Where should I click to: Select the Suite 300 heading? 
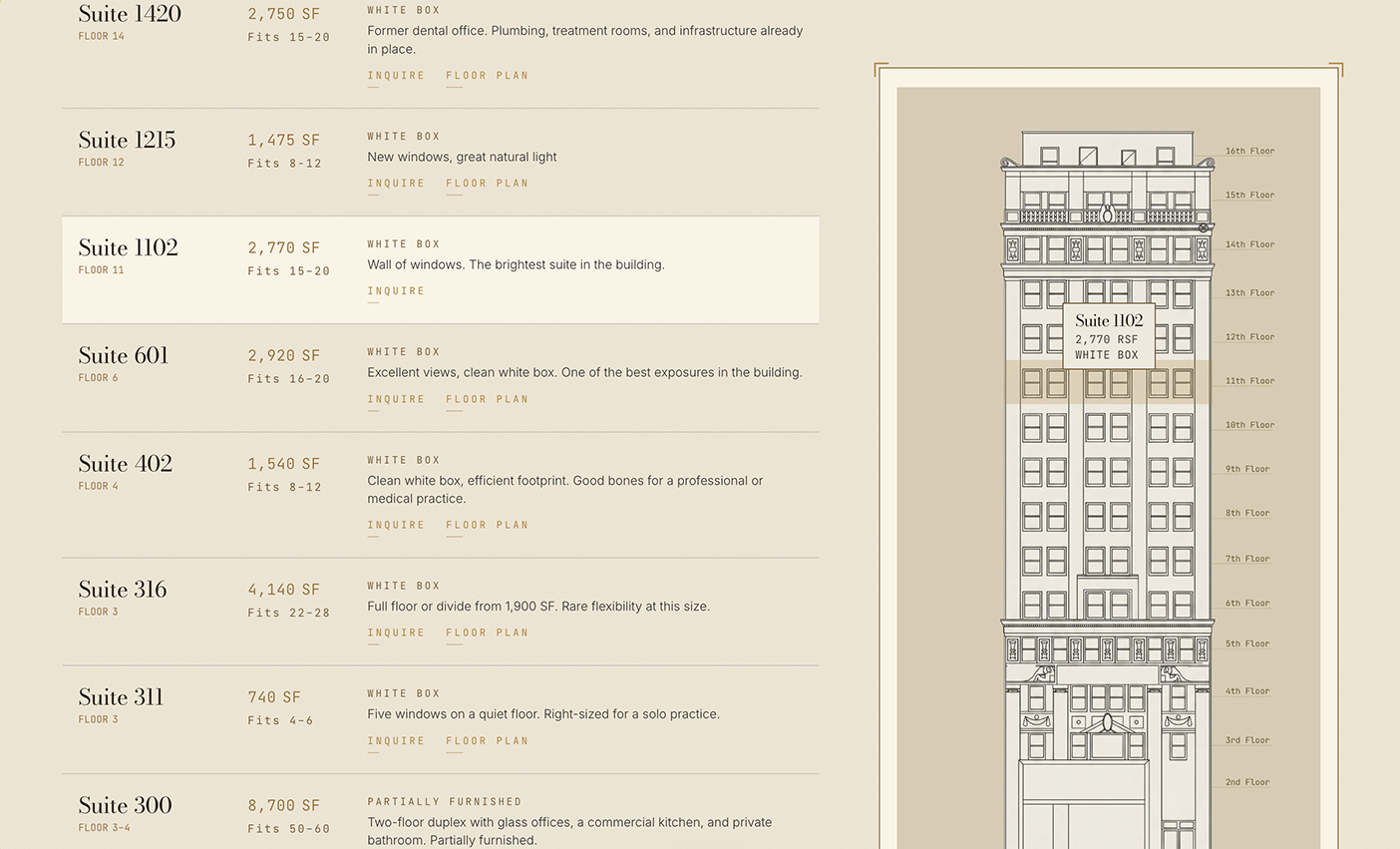pyautogui.click(x=126, y=805)
